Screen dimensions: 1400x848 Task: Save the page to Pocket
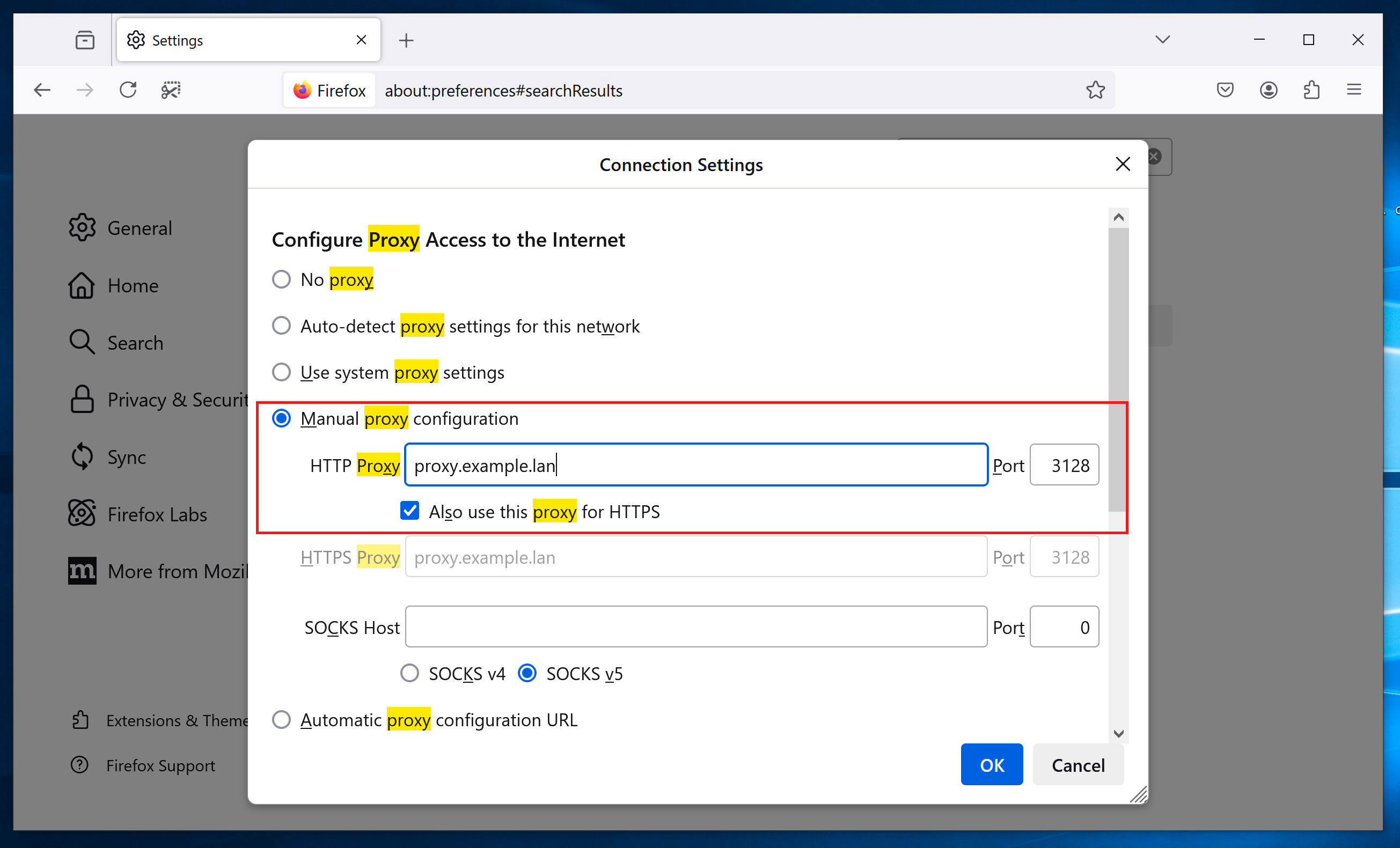coord(1225,90)
